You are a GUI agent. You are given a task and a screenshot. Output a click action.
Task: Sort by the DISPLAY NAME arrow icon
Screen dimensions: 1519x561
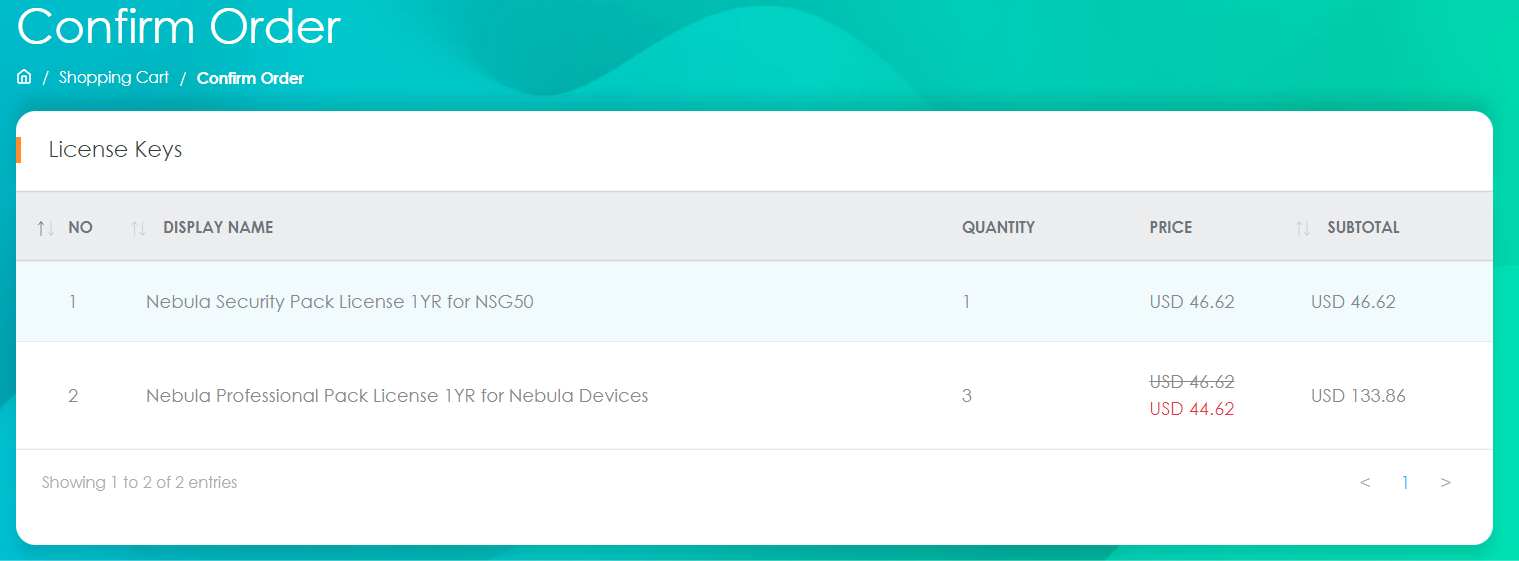tap(139, 228)
